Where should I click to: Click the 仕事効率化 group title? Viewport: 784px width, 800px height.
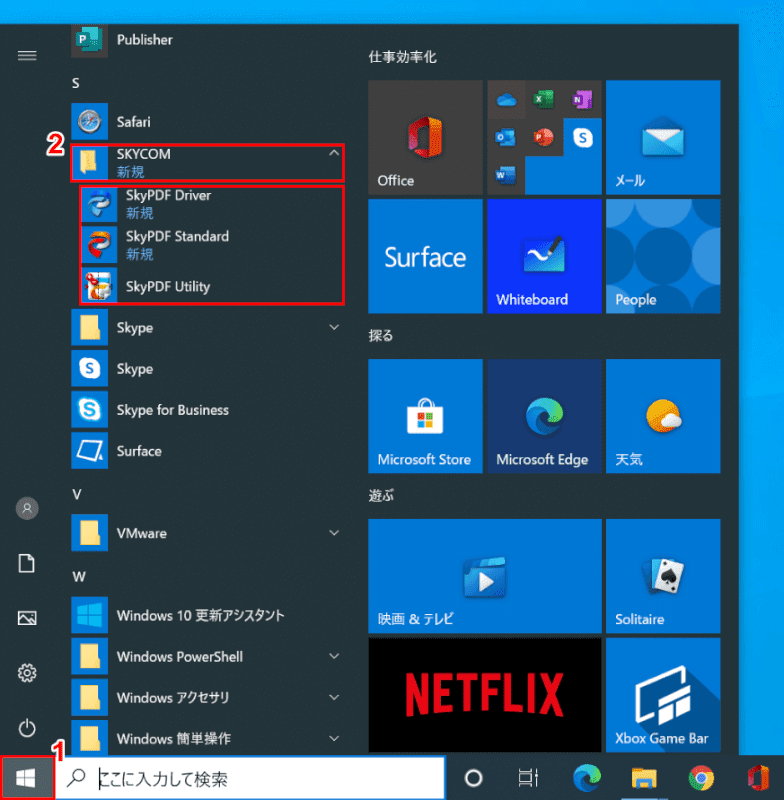(x=403, y=57)
